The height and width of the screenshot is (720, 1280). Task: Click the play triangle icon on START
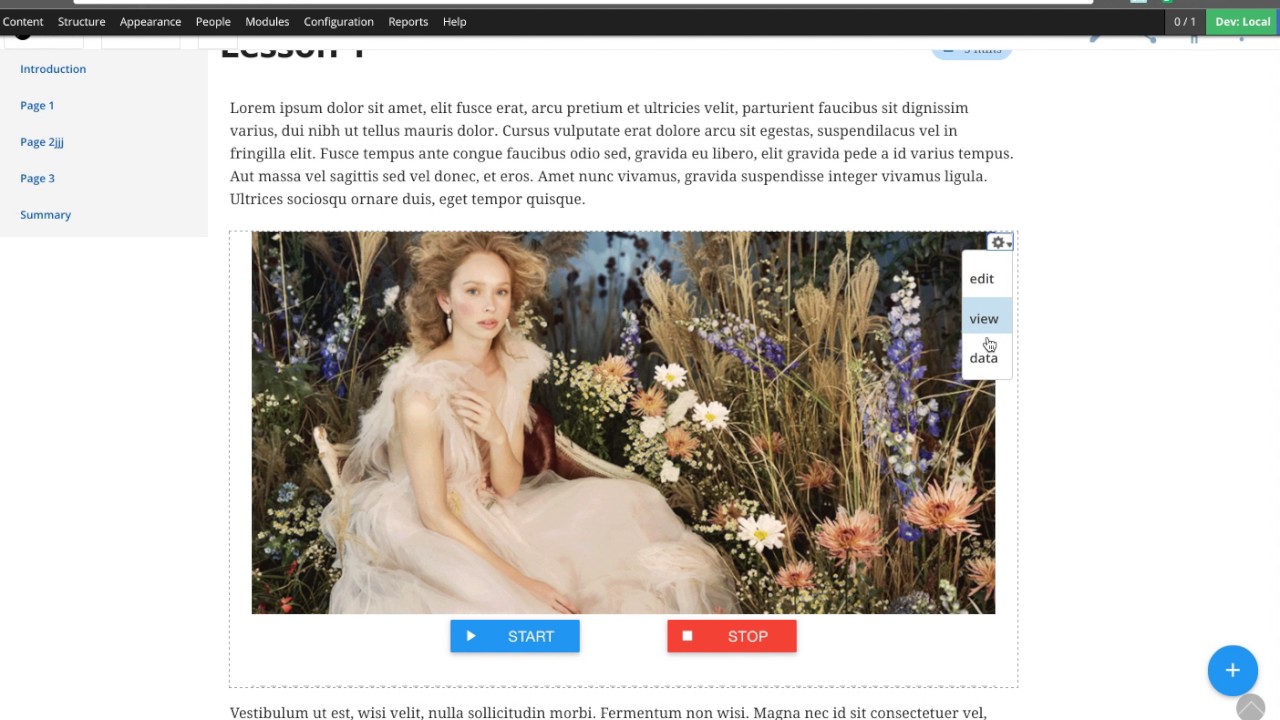click(471, 636)
